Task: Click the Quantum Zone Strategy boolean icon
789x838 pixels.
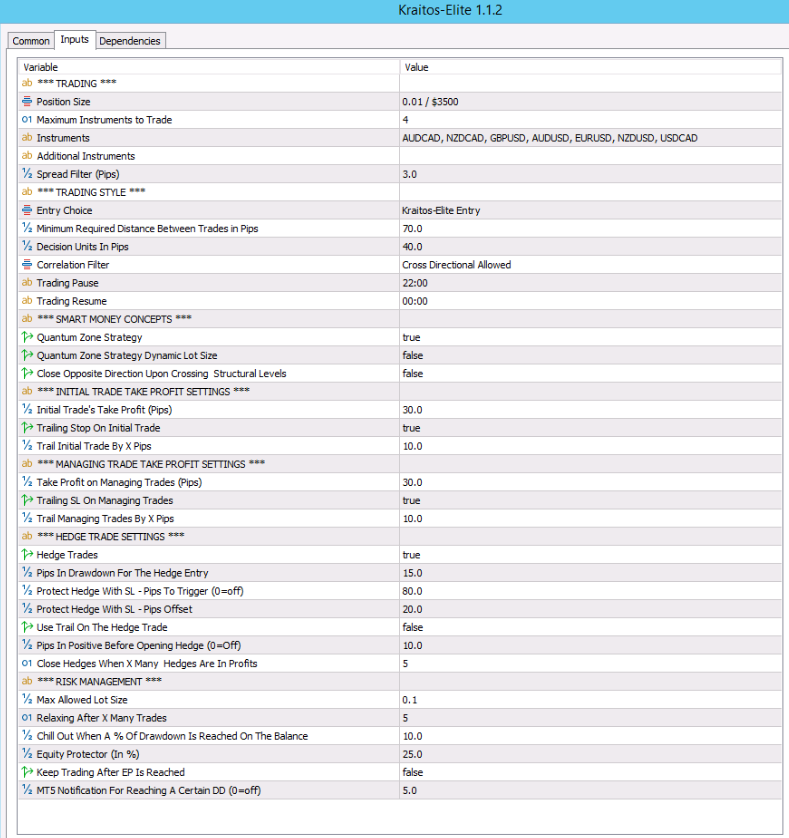Action: click(27, 337)
